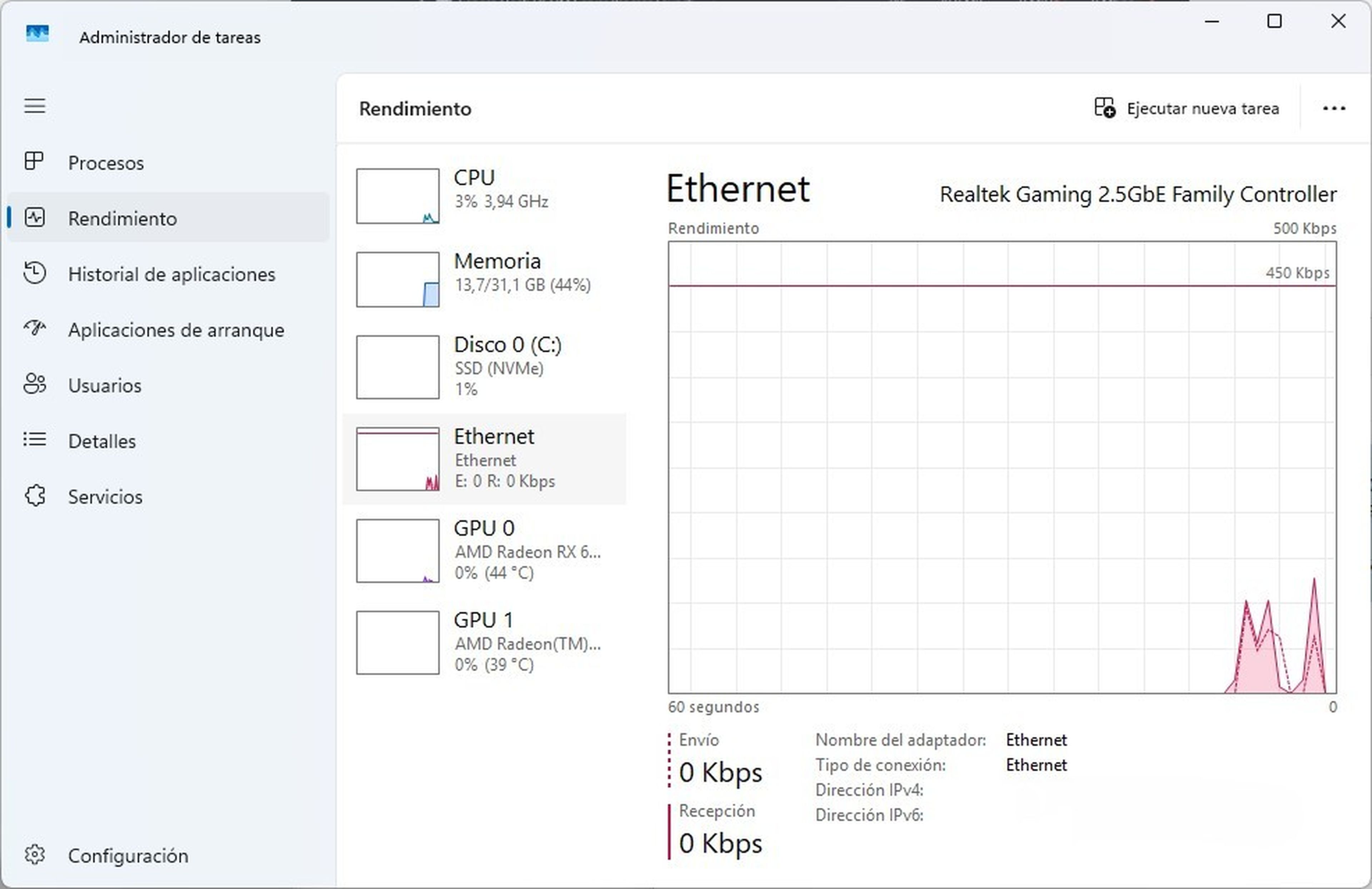Viewport: 1372px width, 889px height.
Task: Click Ejecutar nueva tarea button
Action: 1186,108
